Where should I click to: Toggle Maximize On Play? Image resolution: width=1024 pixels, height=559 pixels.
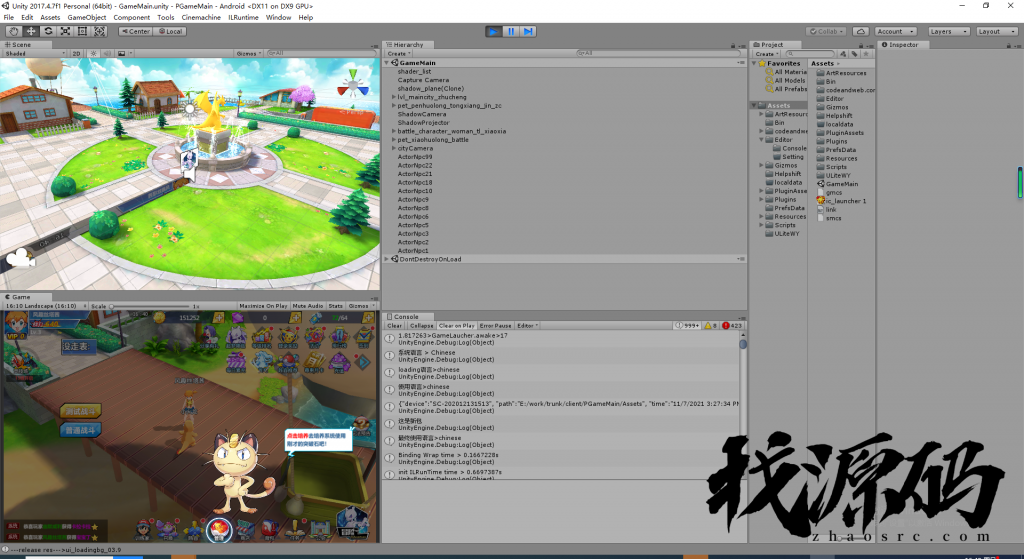263,306
